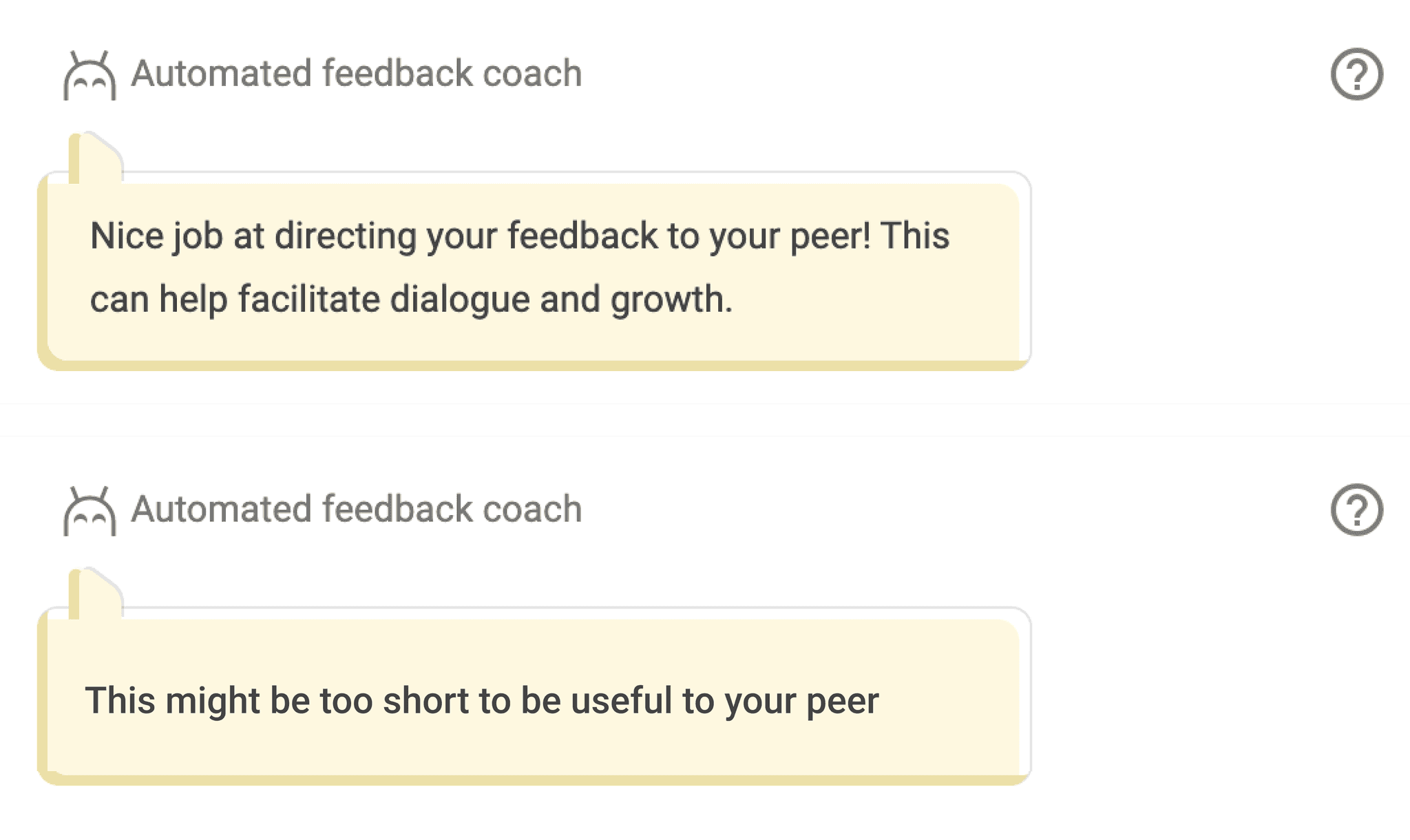
Task: Click the 'This might be too short' bubble
Action: [x=534, y=696]
